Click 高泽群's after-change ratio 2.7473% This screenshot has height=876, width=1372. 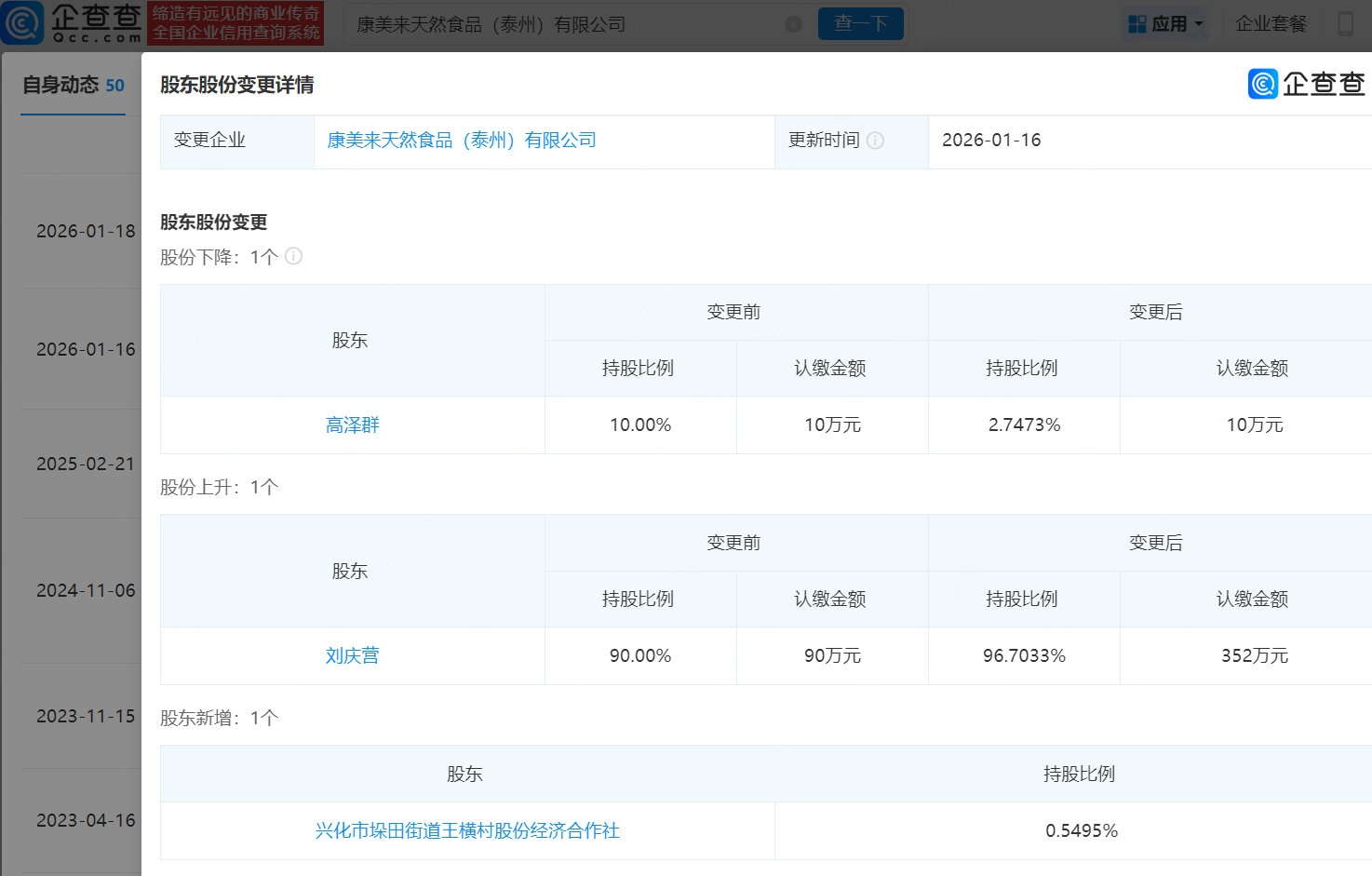click(x=1024, y=425)
